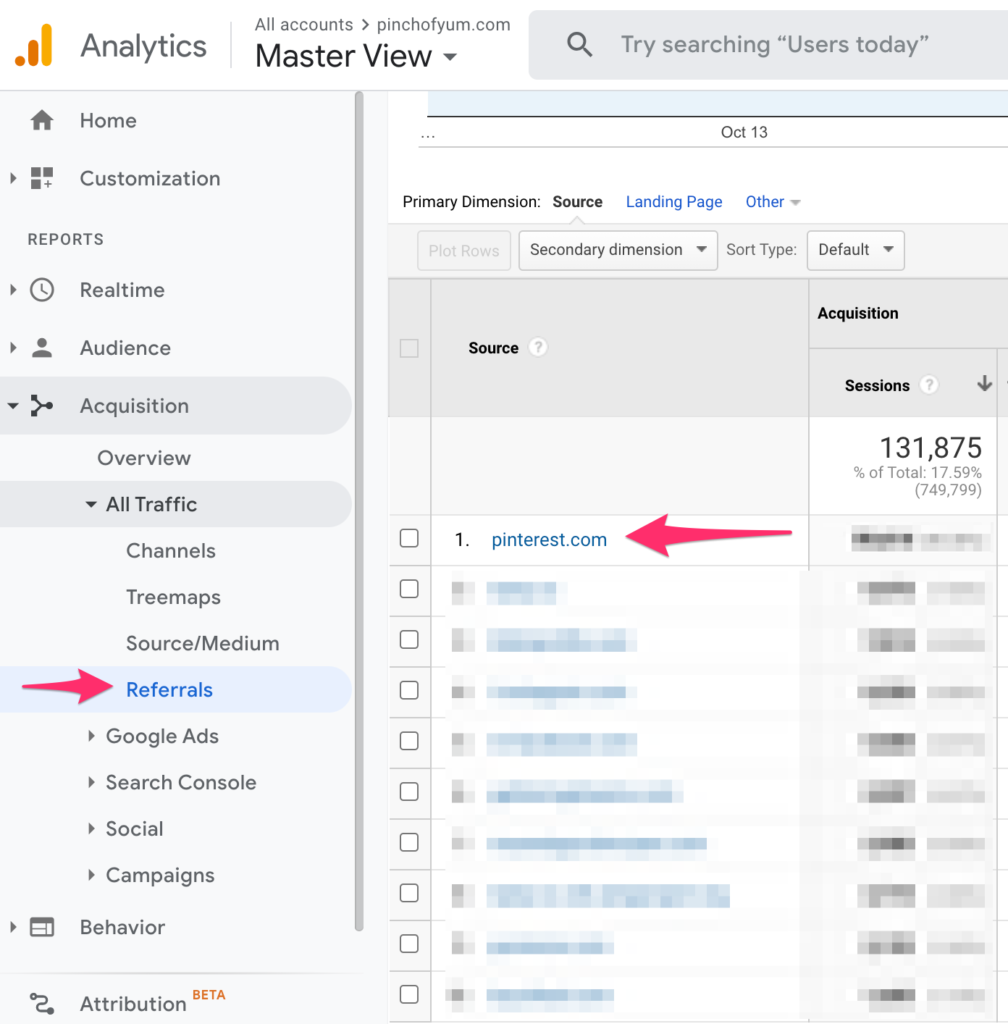Open the Other primary dimension dropdown
This screenshot has height=1024, width=1008.
coord(773,202)
